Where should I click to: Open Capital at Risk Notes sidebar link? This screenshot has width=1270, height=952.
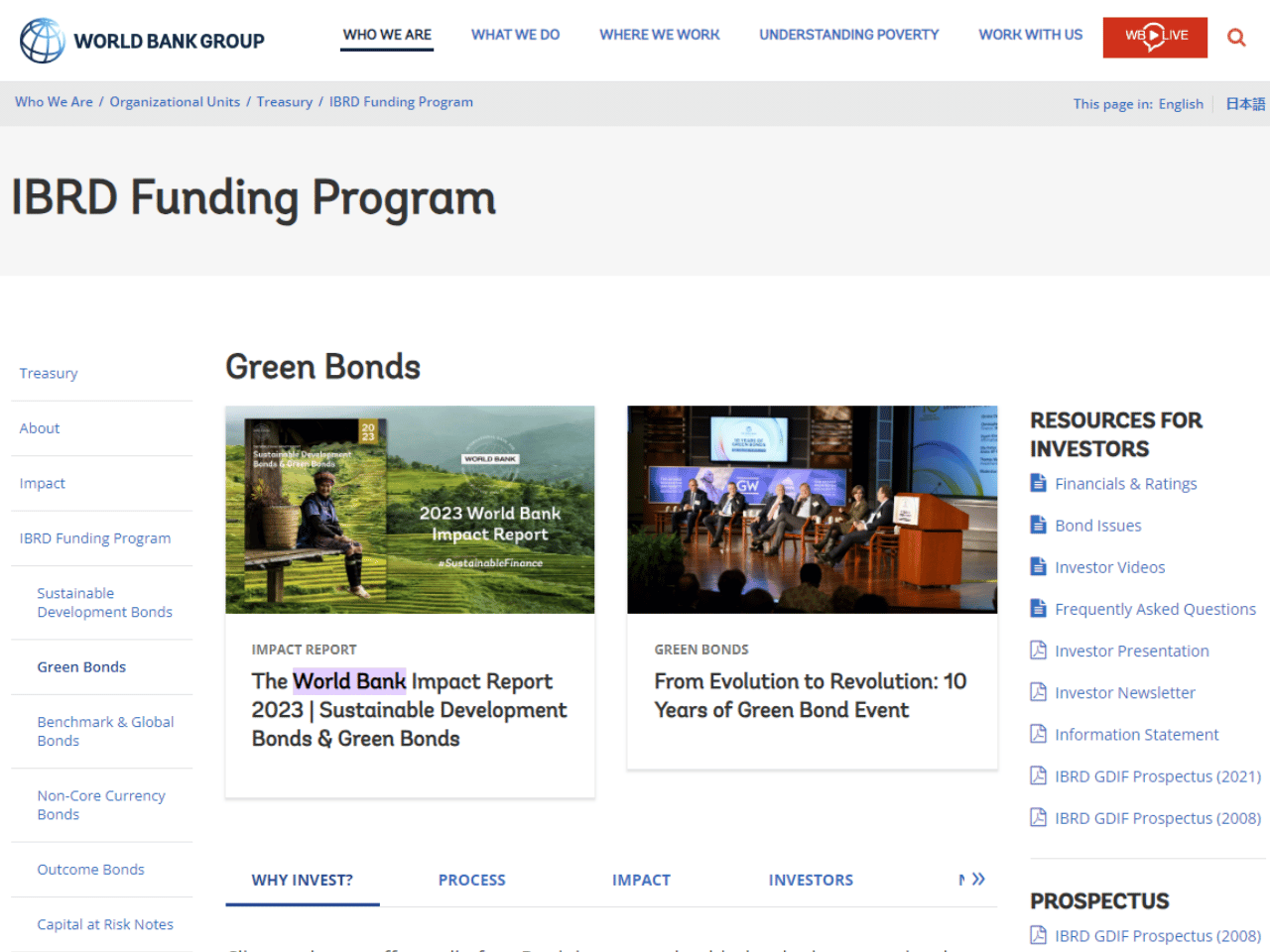click(x=105, y=924)
